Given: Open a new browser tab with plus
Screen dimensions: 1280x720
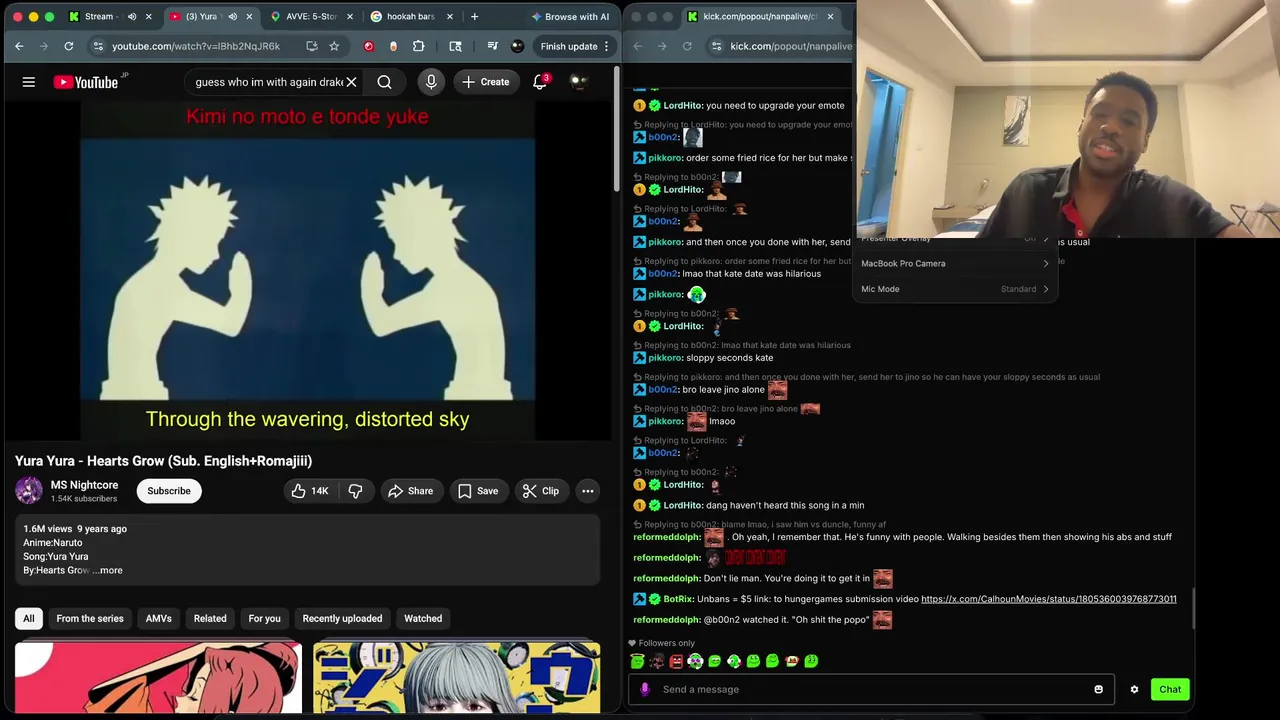Looking at the screenshot, I should click(x=474, y=16).
